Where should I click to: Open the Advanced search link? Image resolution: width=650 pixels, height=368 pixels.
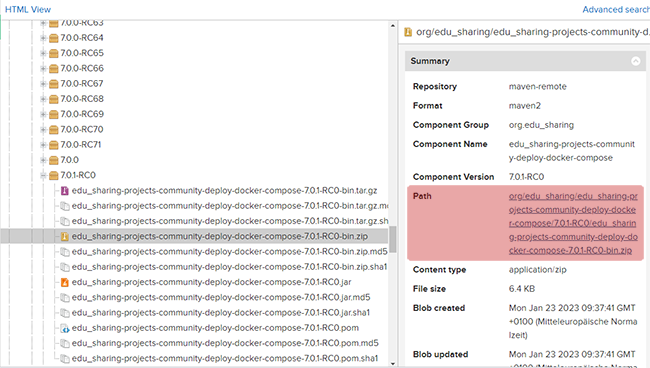point(616,9)
